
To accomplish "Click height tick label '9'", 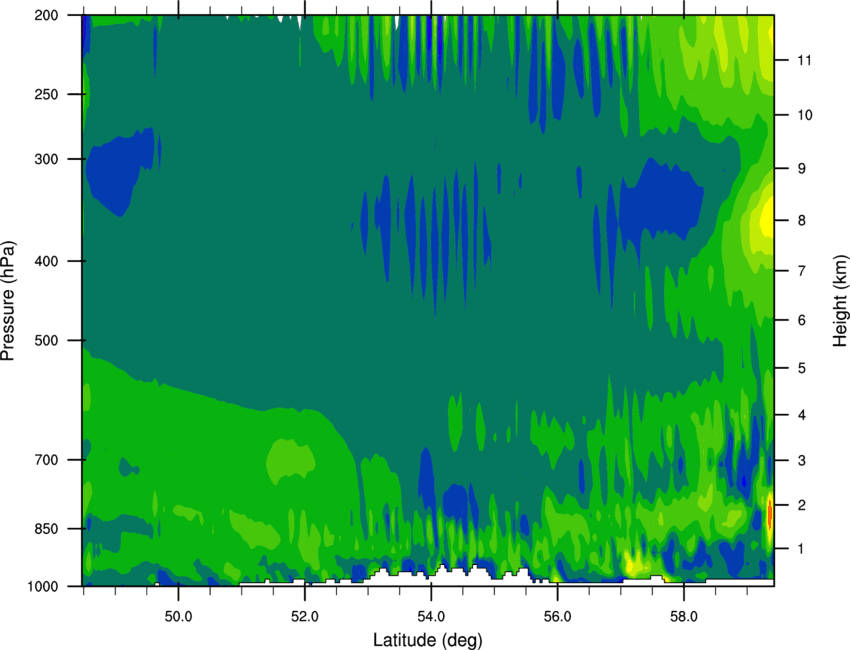I will coord(802,169).
